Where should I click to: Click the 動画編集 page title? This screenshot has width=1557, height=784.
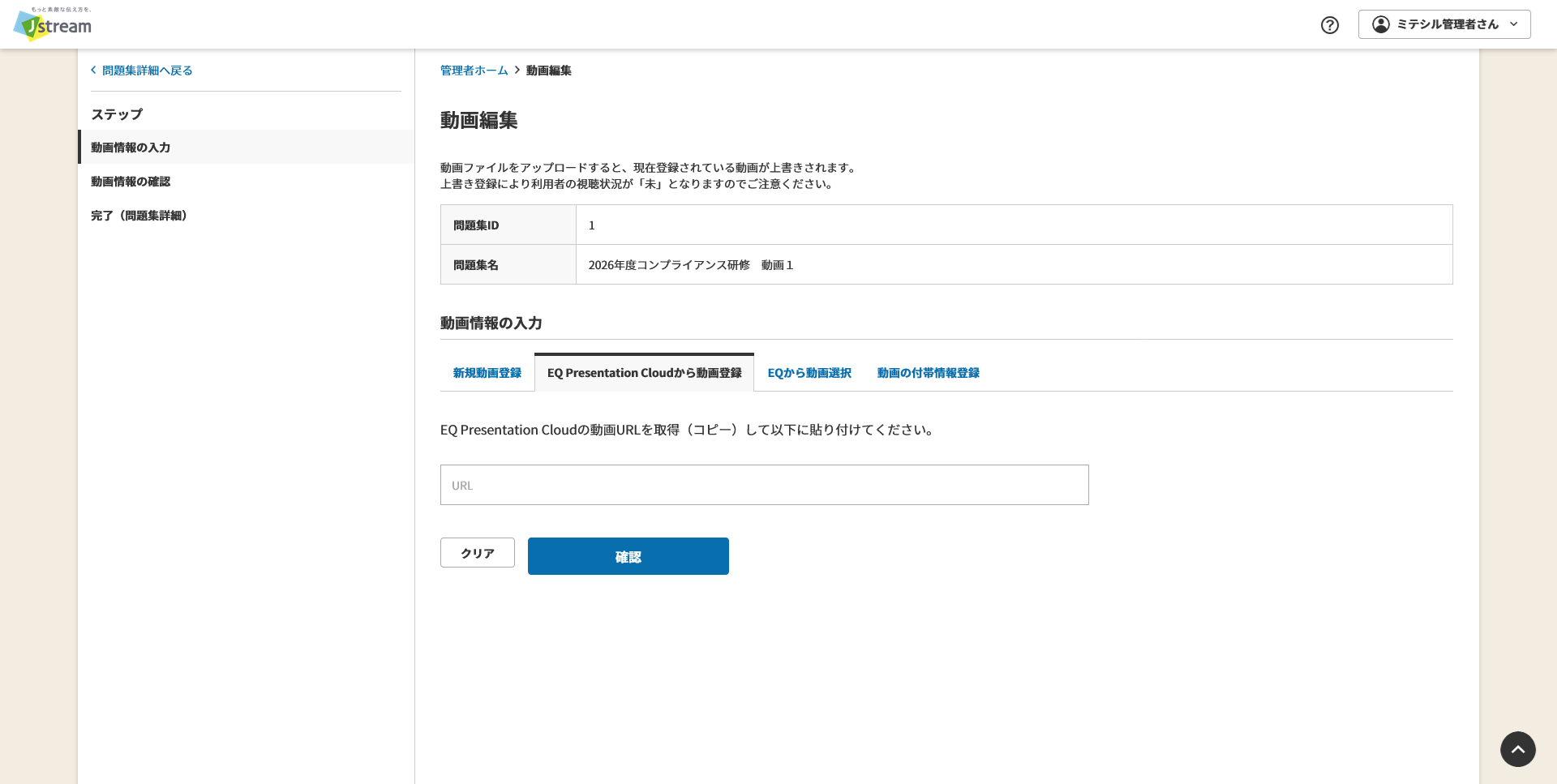[x=479, y=120]
